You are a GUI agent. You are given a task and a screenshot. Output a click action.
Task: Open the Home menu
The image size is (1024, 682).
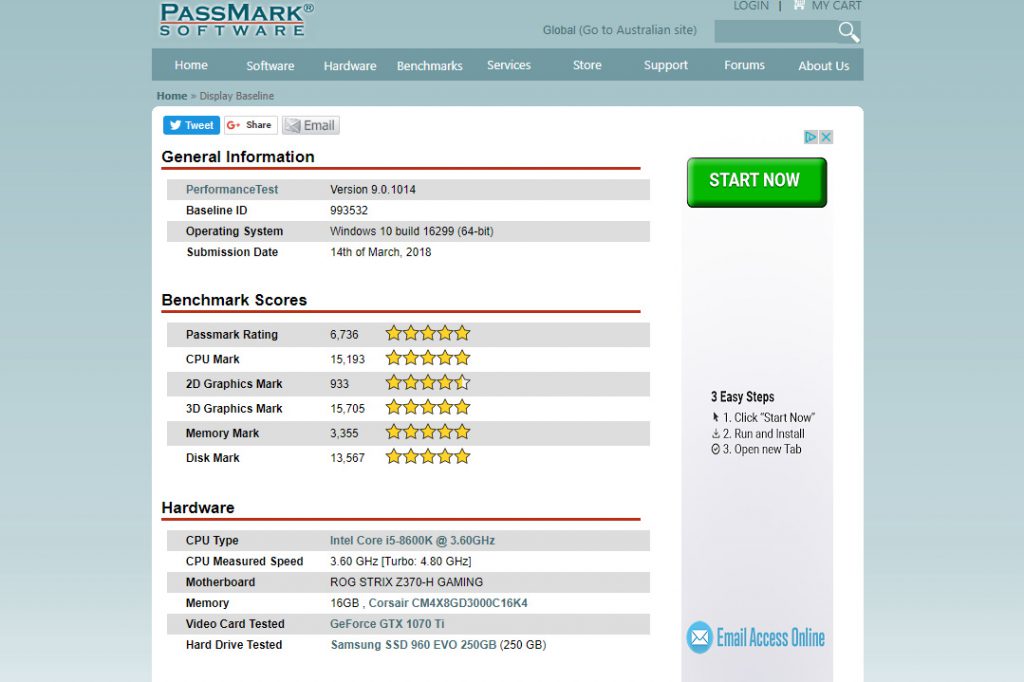[x=191, y=65]
